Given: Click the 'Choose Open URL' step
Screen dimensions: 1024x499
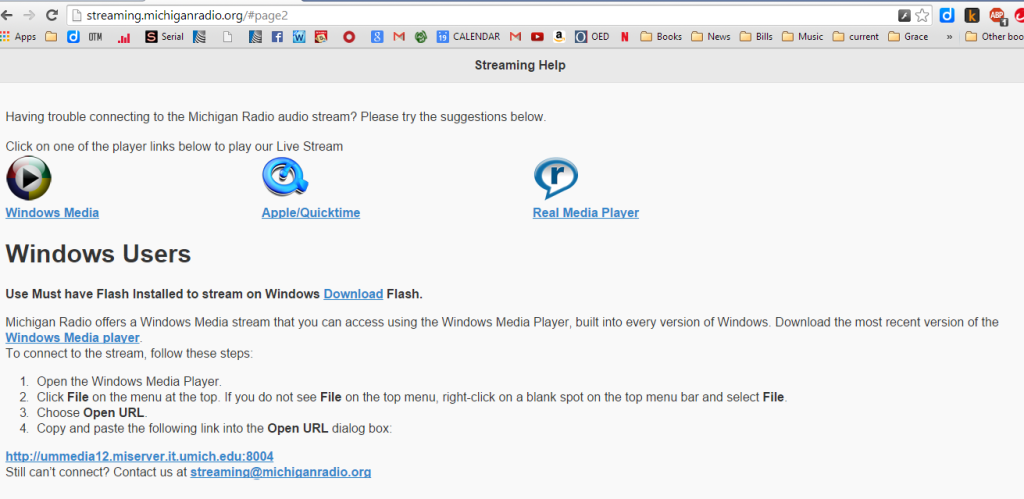Looking at the screenshot, I should 92,413.
